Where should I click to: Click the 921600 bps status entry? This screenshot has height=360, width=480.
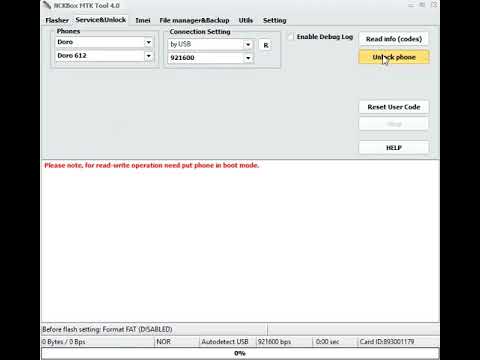(274, 342)
